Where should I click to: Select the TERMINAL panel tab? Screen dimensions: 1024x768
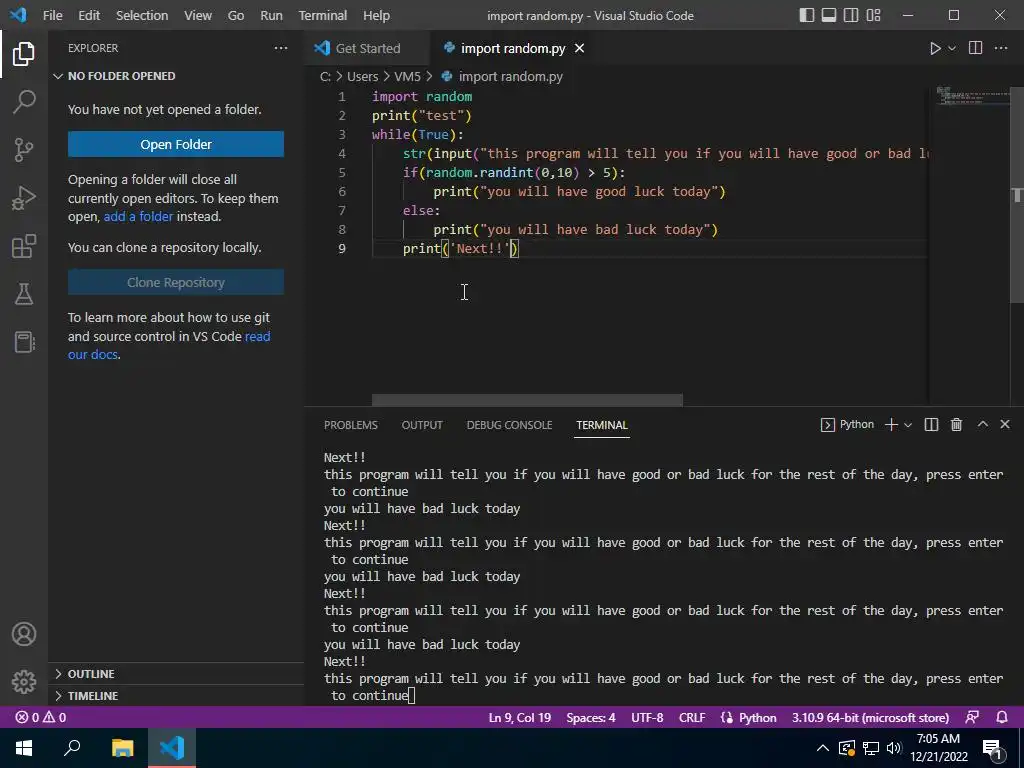(601, 425)
